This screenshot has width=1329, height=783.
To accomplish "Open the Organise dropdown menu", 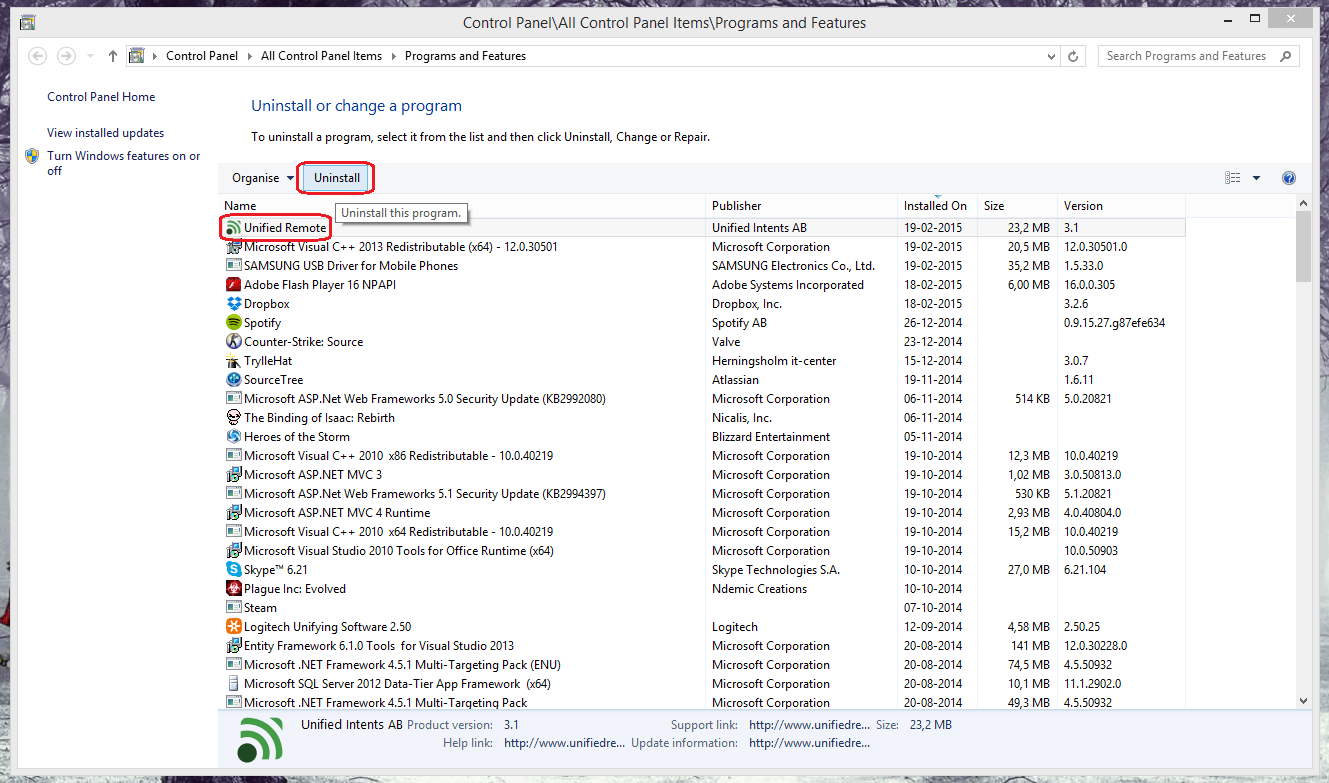I will [x=263, y=178].
